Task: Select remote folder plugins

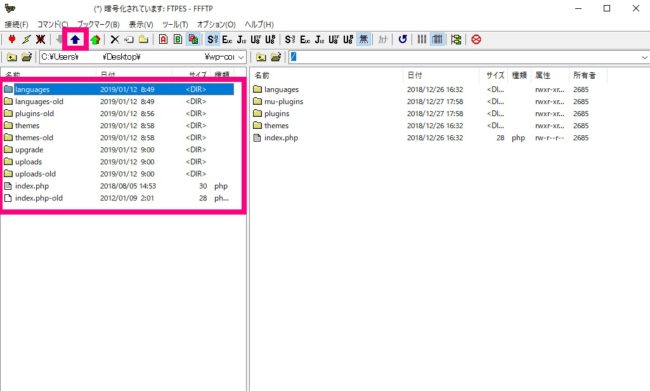Action: [x=276, y=114]
